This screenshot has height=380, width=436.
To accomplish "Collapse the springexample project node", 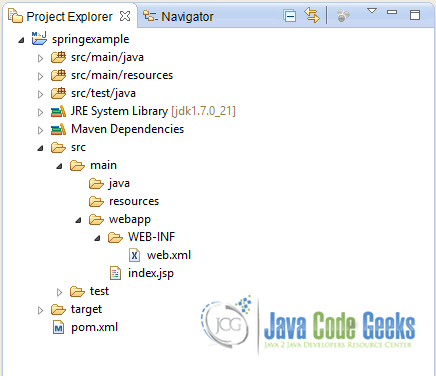I will click(21, 40).
